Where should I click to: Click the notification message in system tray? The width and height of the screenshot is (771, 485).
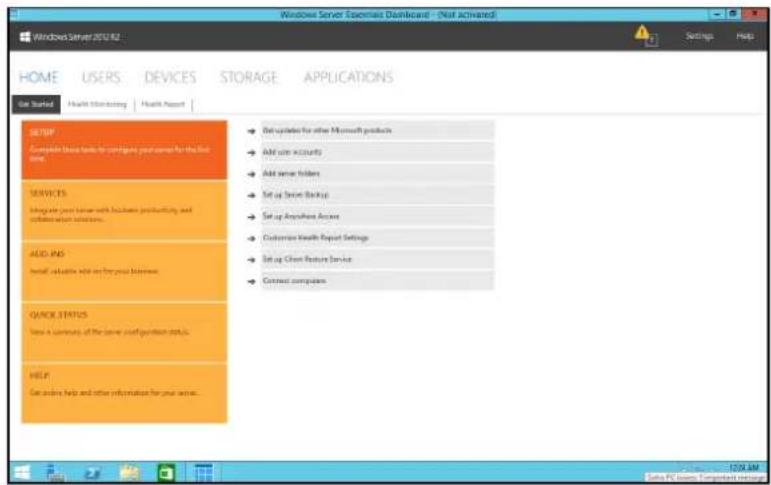[704, 478]
